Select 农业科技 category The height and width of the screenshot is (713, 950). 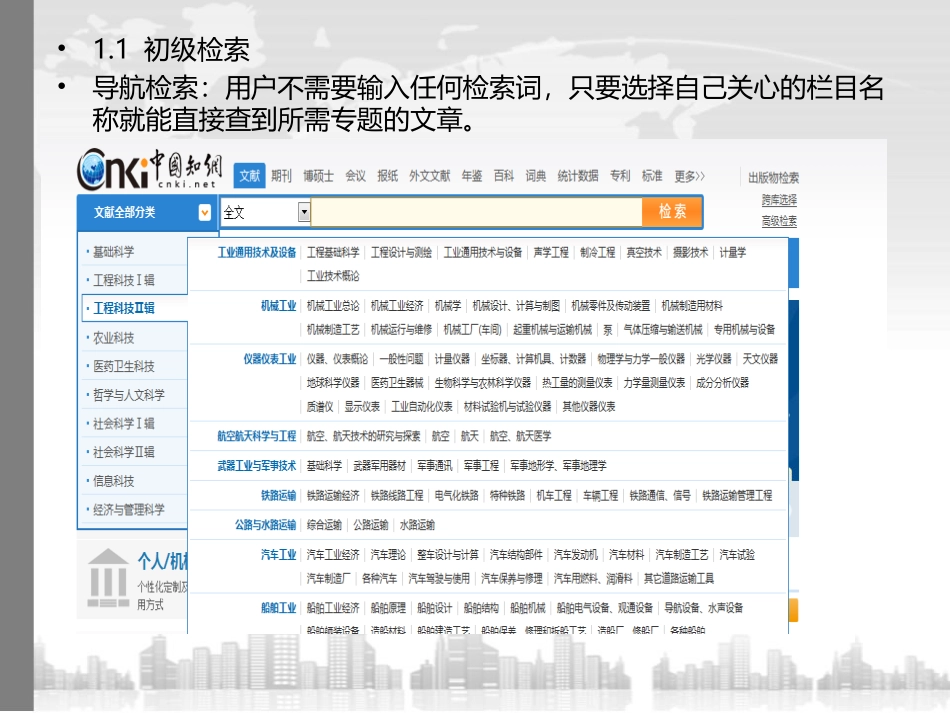(x=114, y=337)
